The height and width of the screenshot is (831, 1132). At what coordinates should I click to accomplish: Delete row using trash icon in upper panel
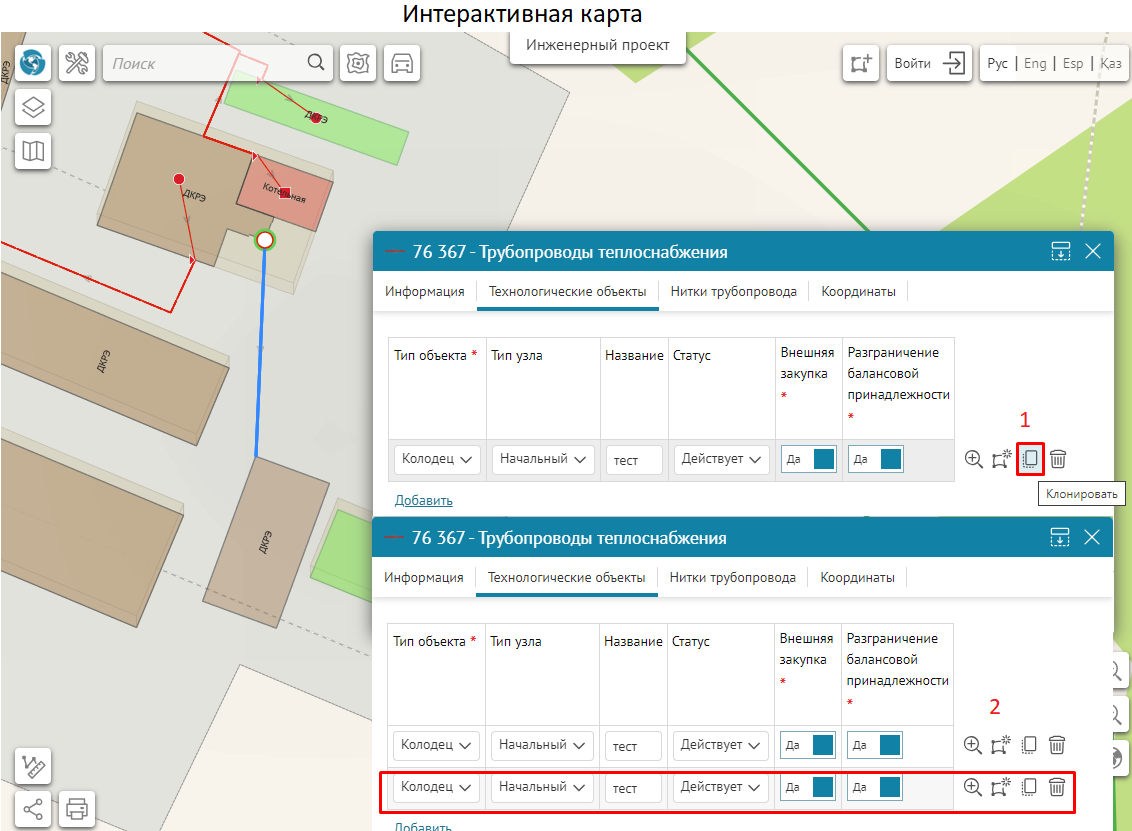[1058, 459]
